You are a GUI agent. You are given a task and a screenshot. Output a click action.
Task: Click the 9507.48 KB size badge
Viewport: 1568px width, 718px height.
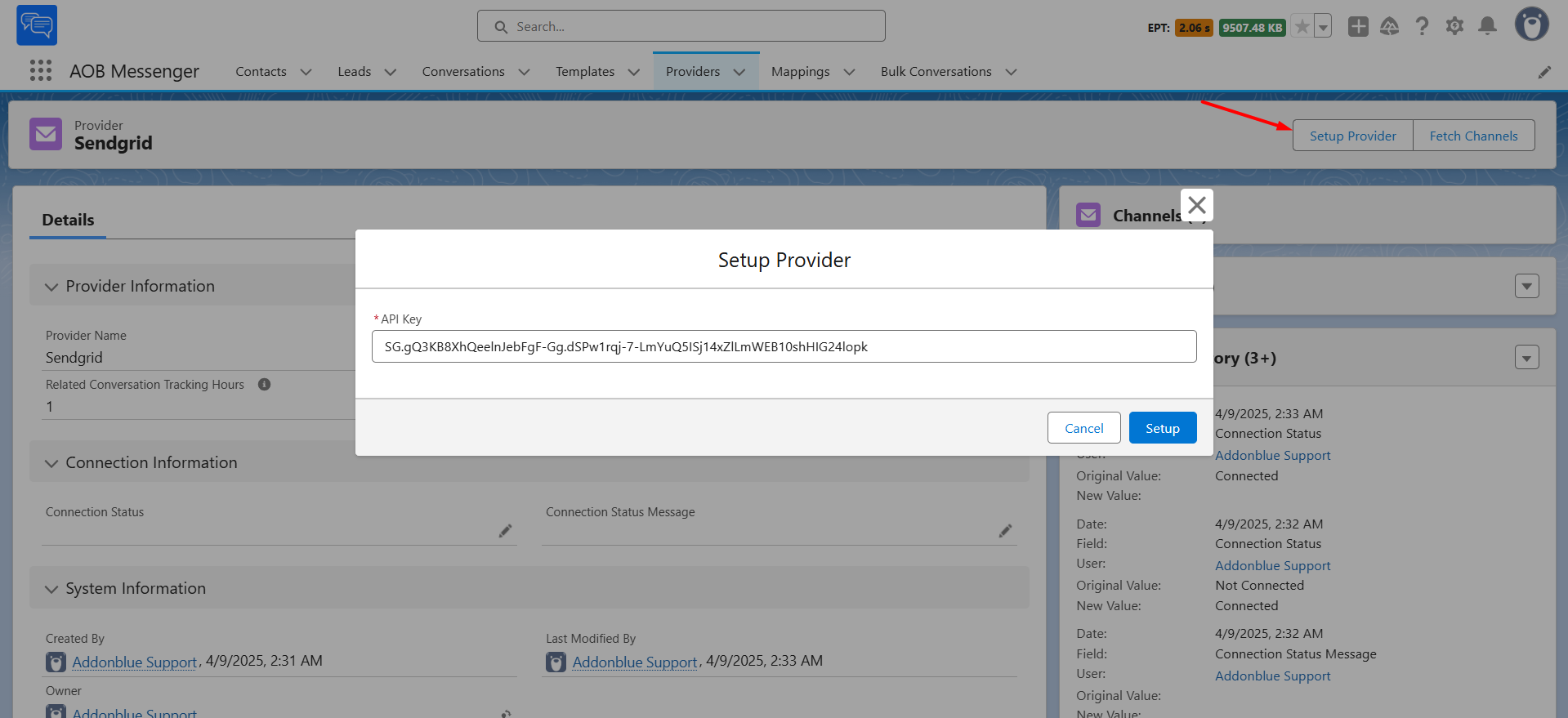click(1253, 28)
